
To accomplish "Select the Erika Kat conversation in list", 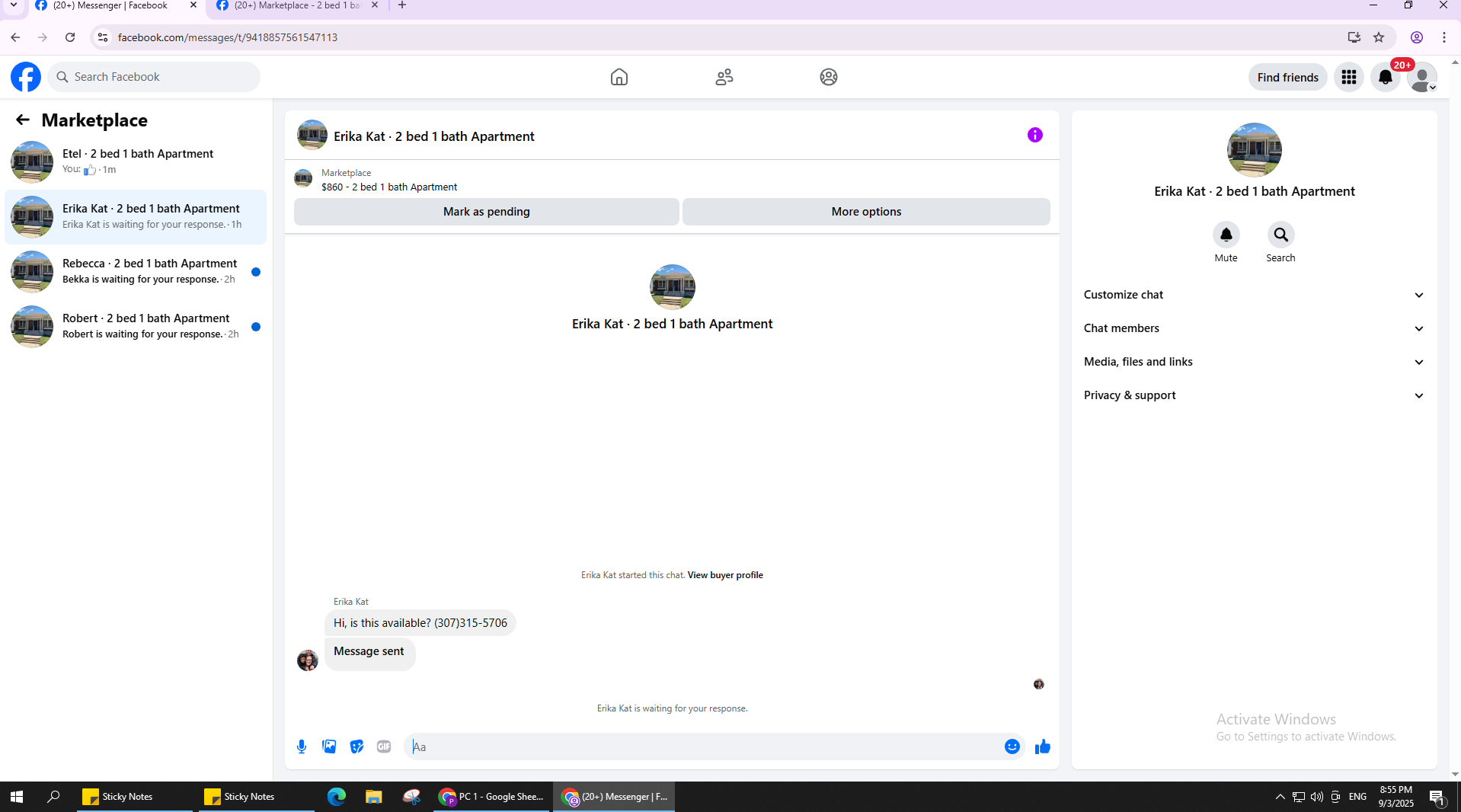I will click(x=136, y=216).
